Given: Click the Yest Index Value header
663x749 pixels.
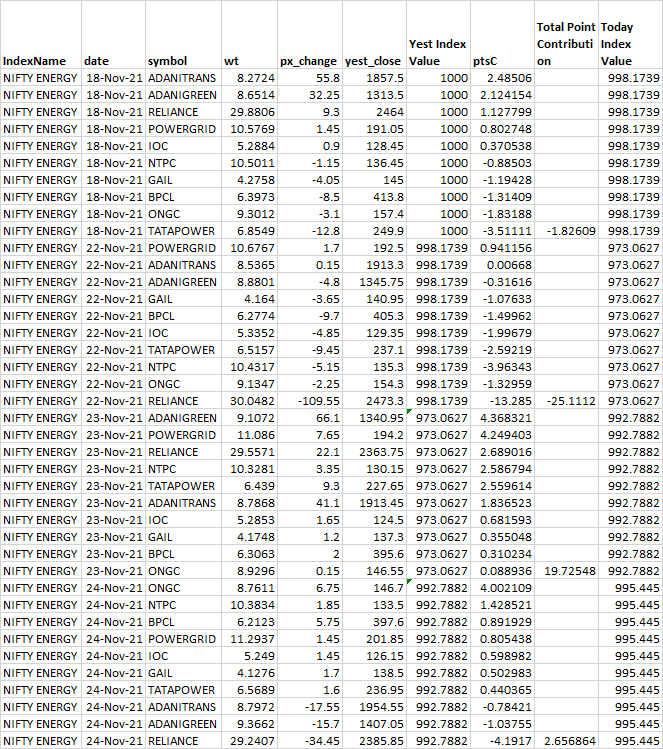Looking at the screenshot, I should [437, 53].
